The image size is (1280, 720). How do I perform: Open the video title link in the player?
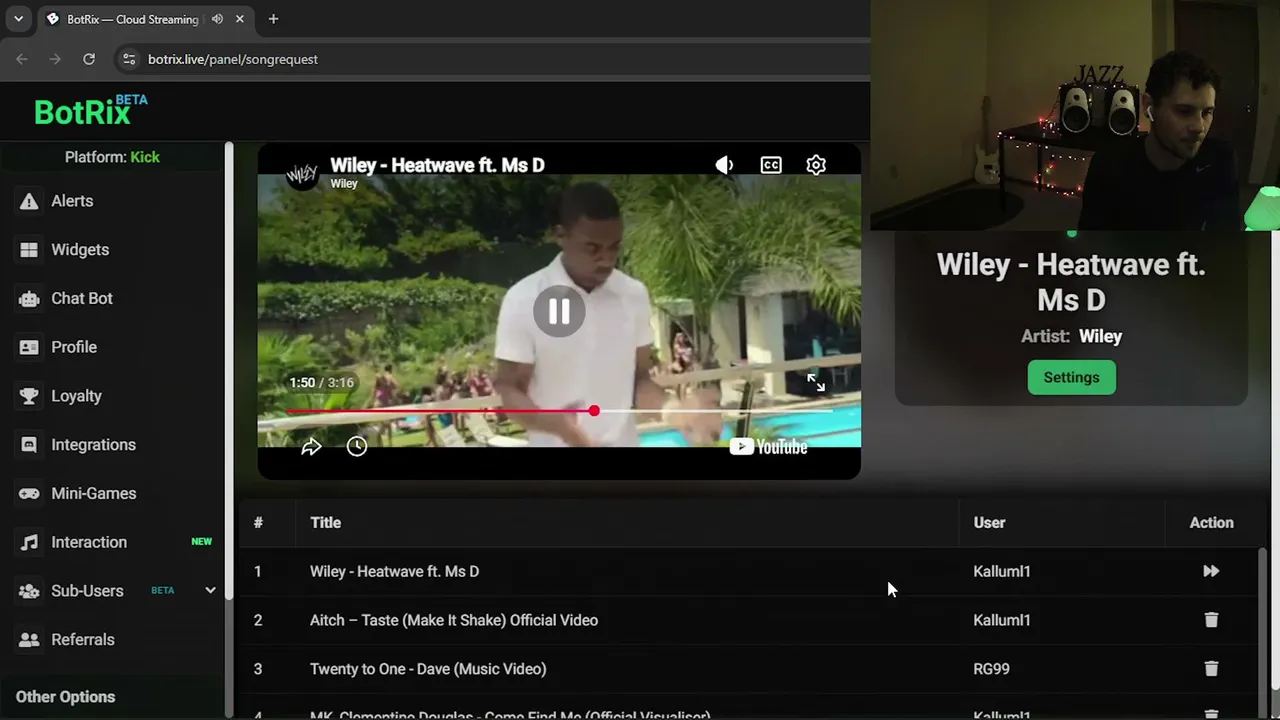[x=437, y=165]
